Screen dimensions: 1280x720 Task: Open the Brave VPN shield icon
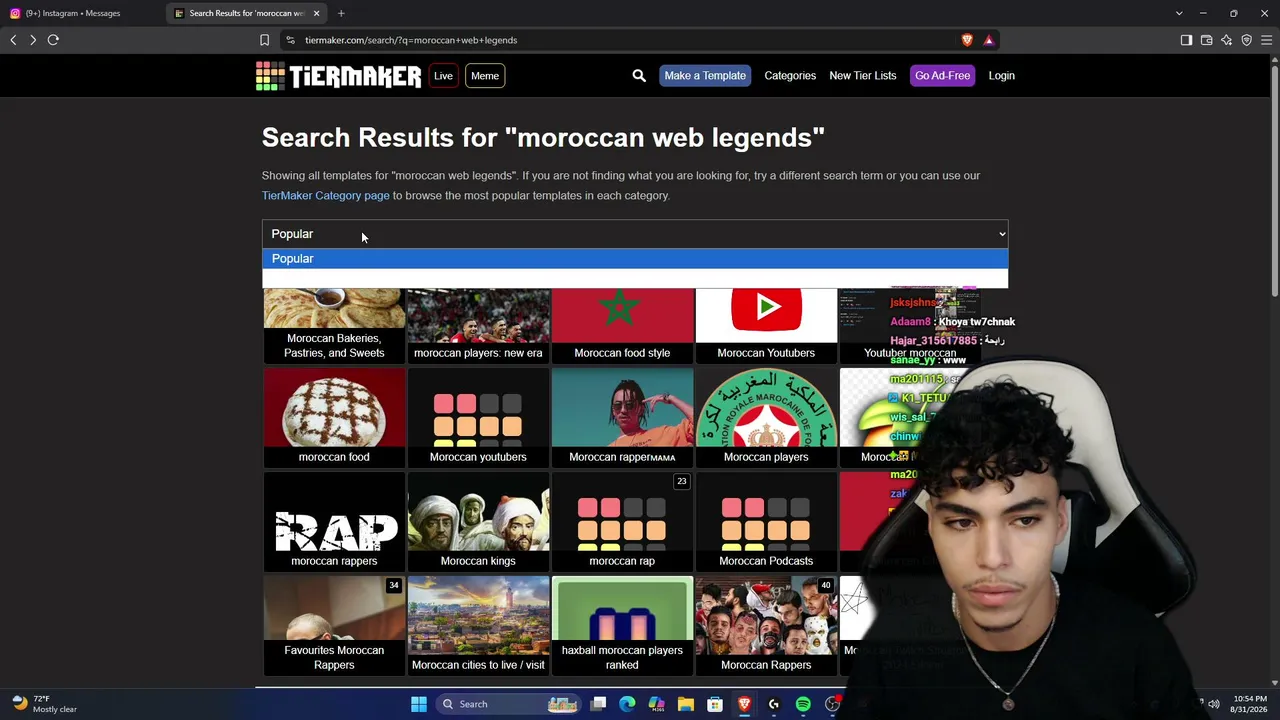tap(1246, 40)
